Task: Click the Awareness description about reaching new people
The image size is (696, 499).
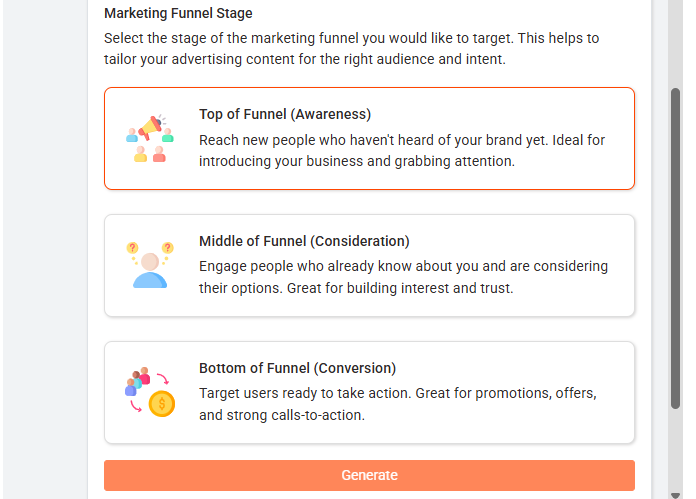Action: point(402,150)
